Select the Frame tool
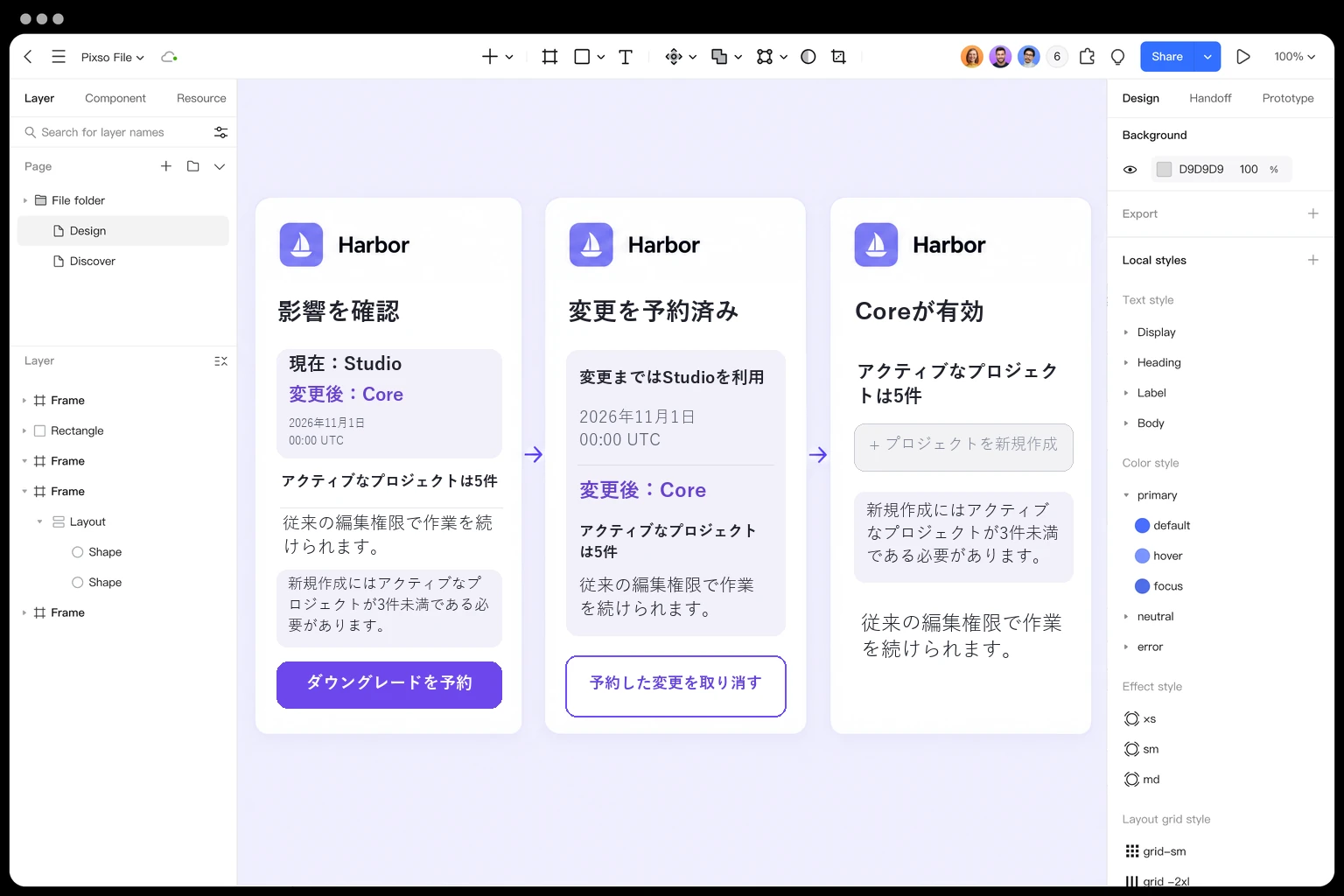This screenshot has height=896, width=1344. [549, 57]
